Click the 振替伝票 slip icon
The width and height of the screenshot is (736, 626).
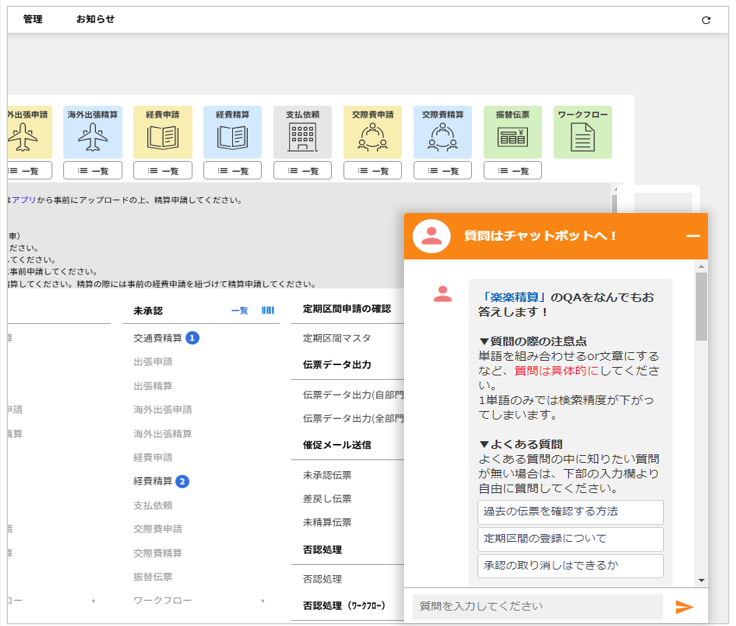[x=512, y=137]
